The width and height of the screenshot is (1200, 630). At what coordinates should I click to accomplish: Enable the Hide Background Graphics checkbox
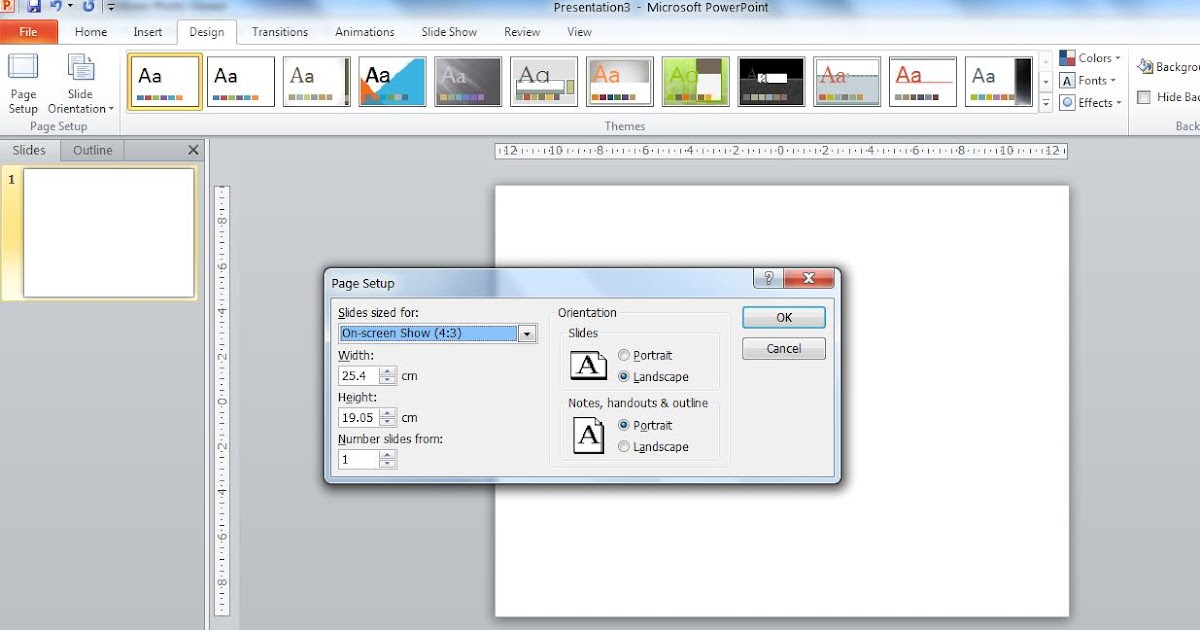click(x=1144, y=97)
